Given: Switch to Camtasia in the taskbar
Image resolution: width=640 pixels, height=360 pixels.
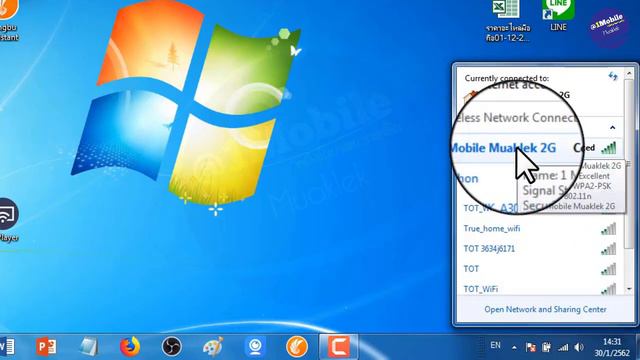Looking at the screenshot, I should 338,347.
